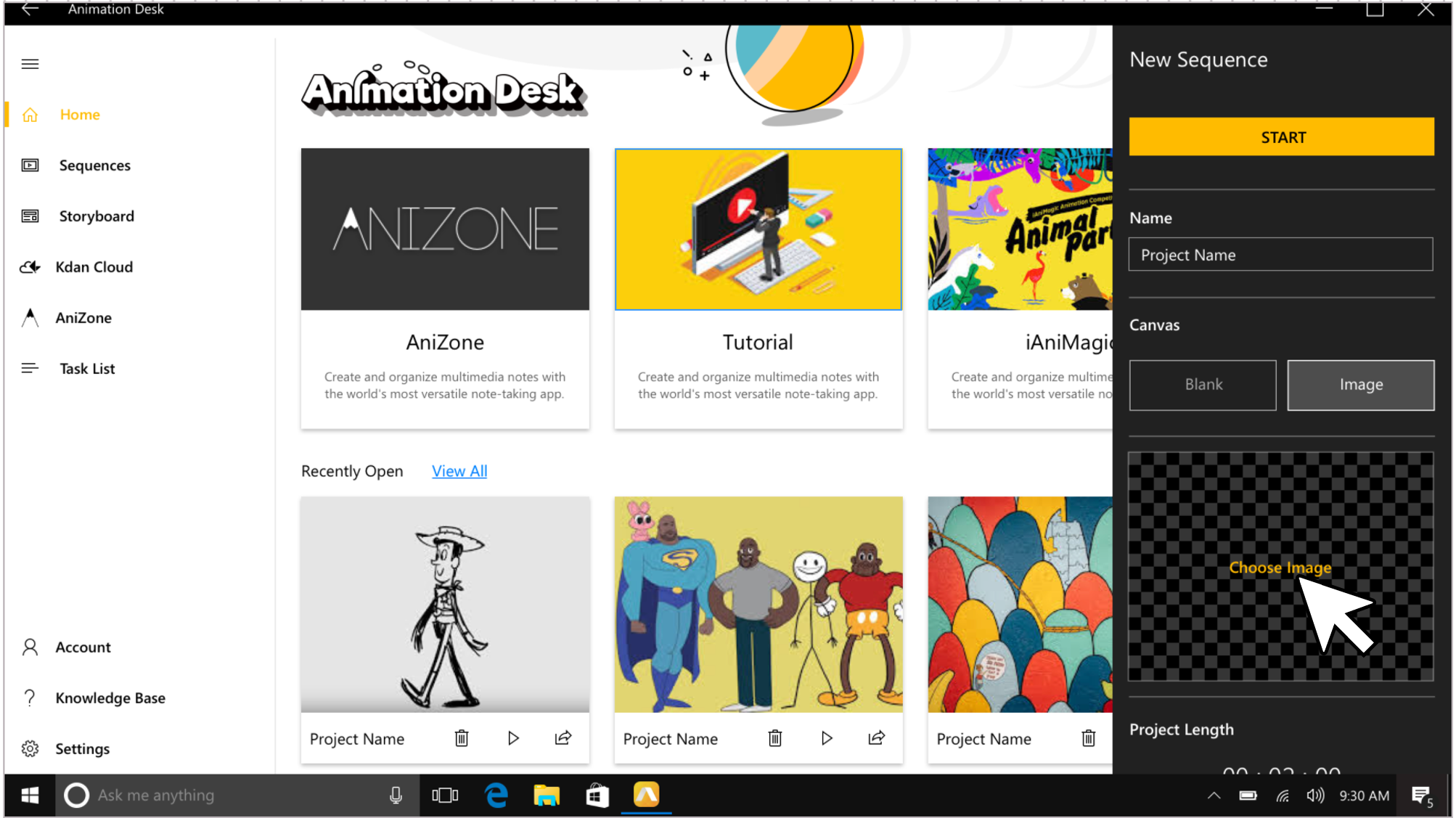1456x818 pixels.
Task: Click the Kdan Cloud icon
Action: [x=30, y=267]
